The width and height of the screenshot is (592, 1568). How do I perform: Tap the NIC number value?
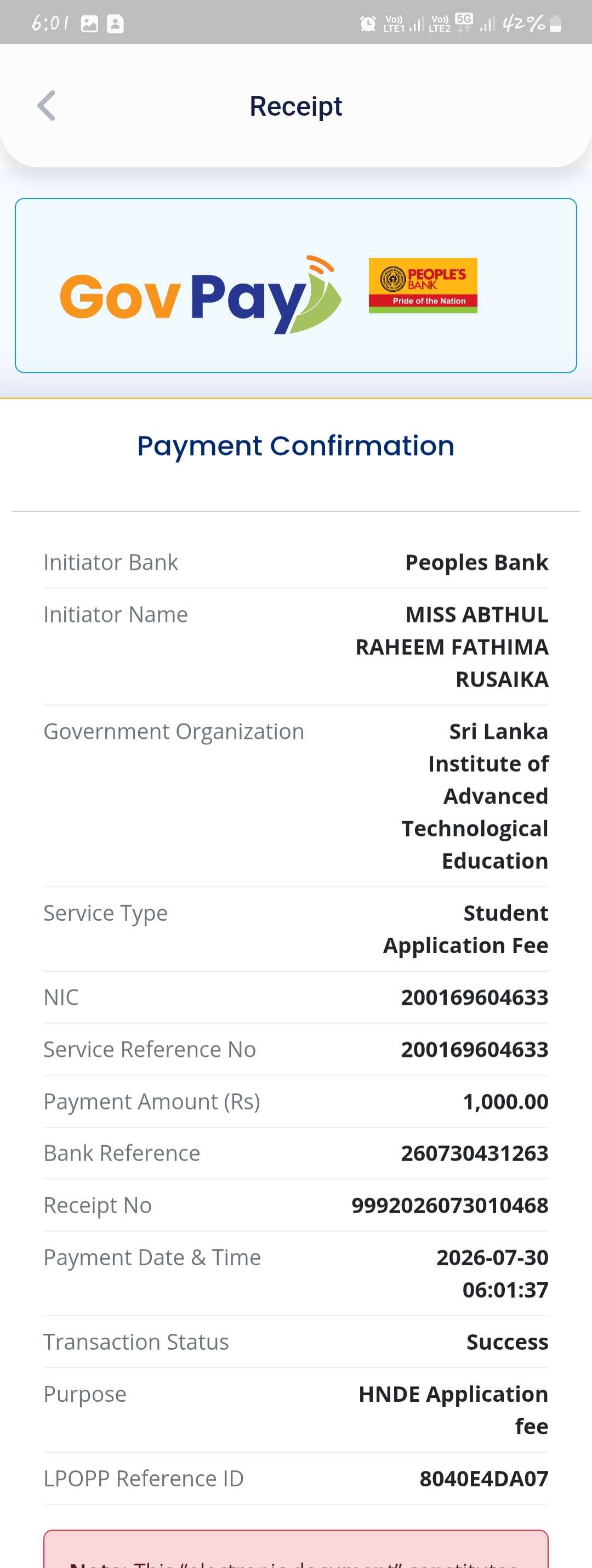475,998
